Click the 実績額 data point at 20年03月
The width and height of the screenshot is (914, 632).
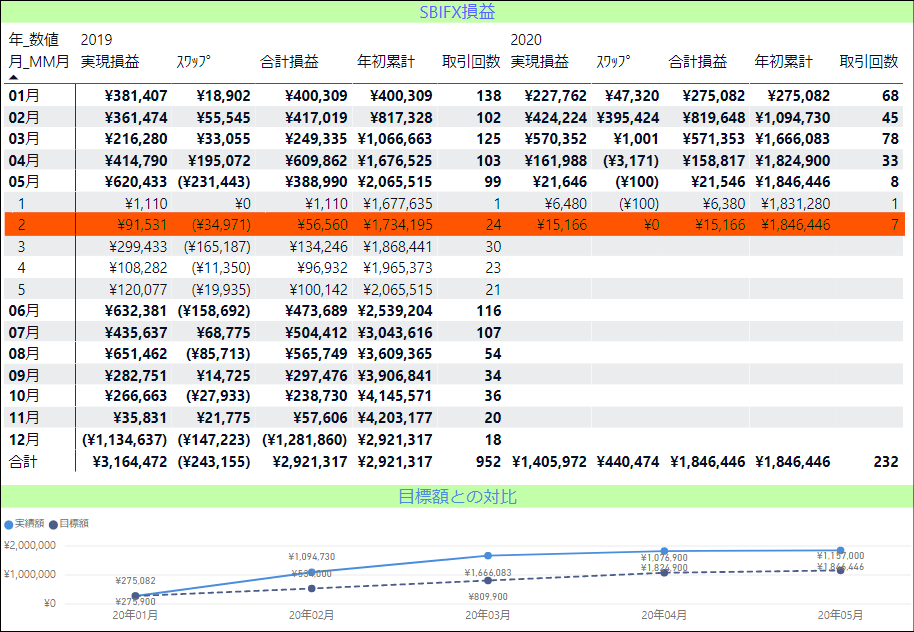488,556
